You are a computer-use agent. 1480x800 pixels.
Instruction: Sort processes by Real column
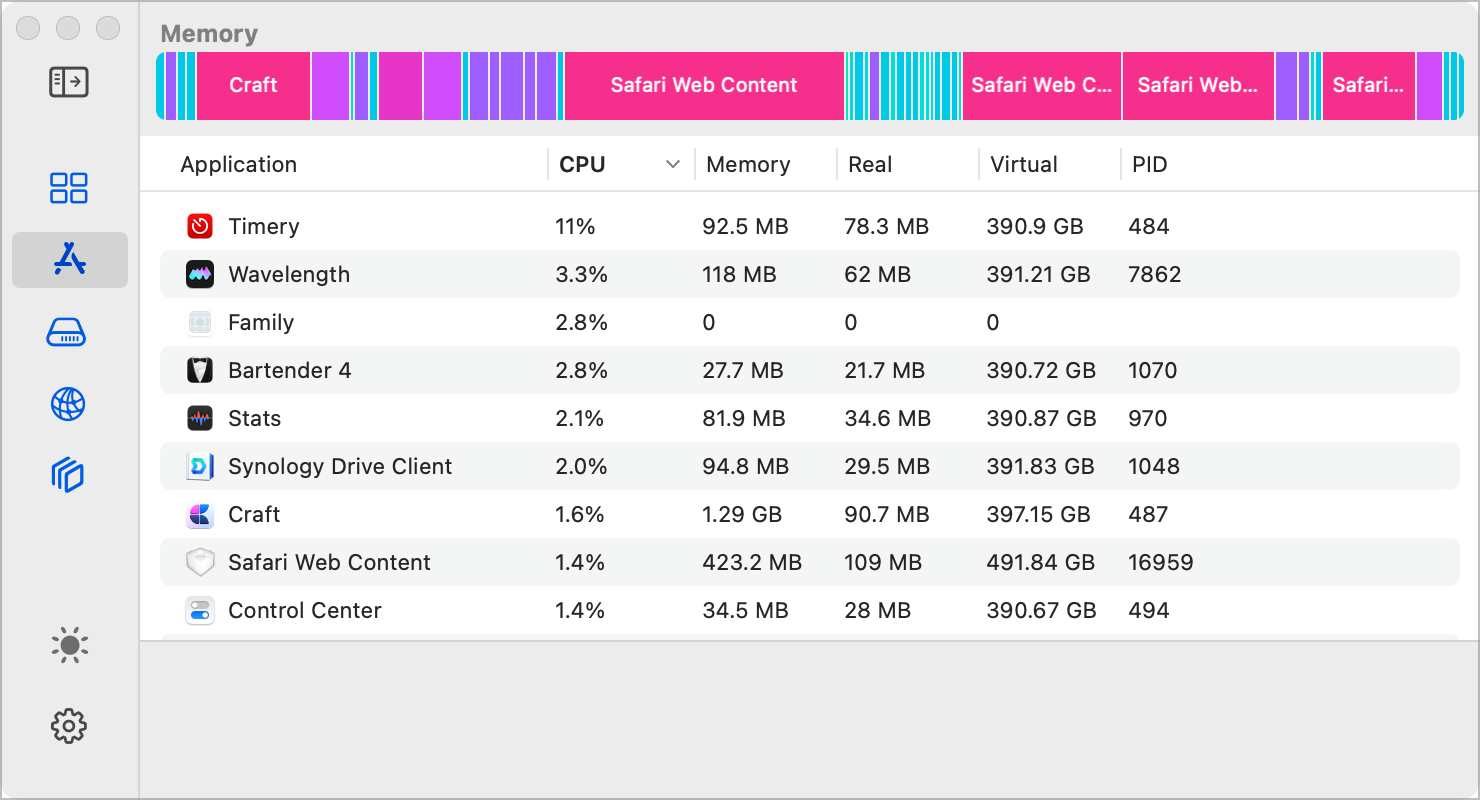click(x=869, y=164)
